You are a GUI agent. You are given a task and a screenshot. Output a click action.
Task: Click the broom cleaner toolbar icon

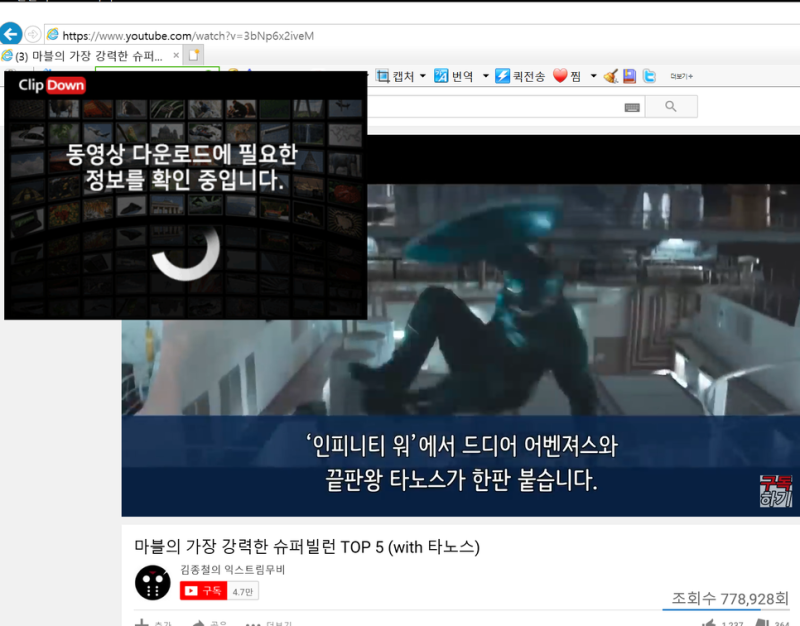[x=611, y=76]
